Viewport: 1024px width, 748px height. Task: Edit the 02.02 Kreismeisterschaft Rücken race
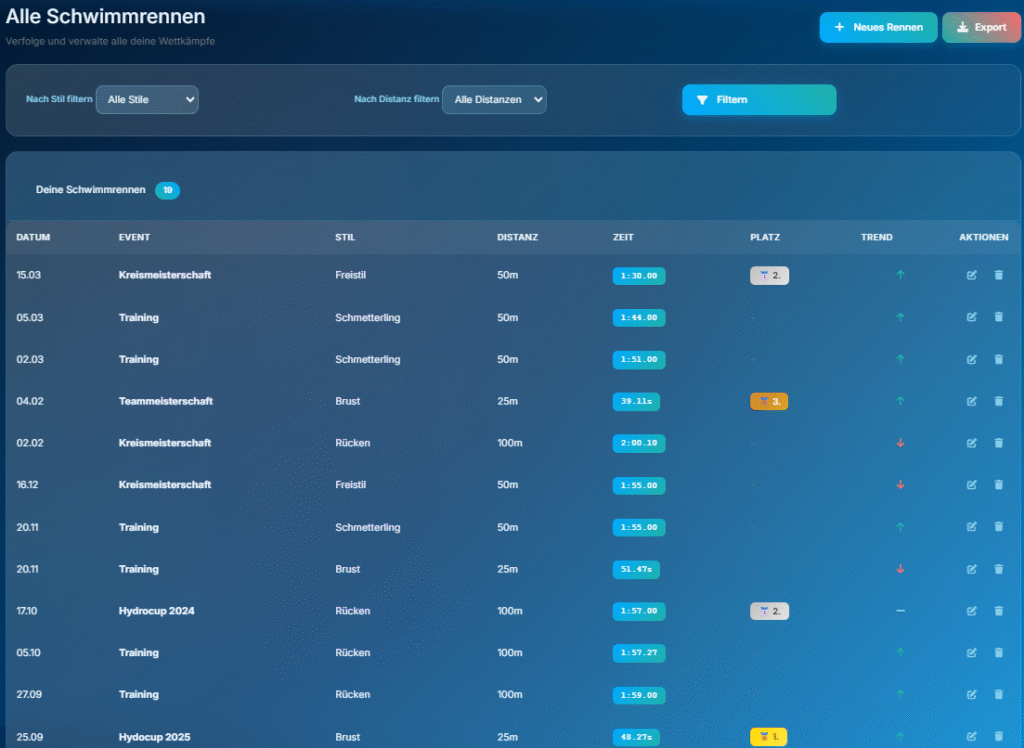[x=971, y=443]
